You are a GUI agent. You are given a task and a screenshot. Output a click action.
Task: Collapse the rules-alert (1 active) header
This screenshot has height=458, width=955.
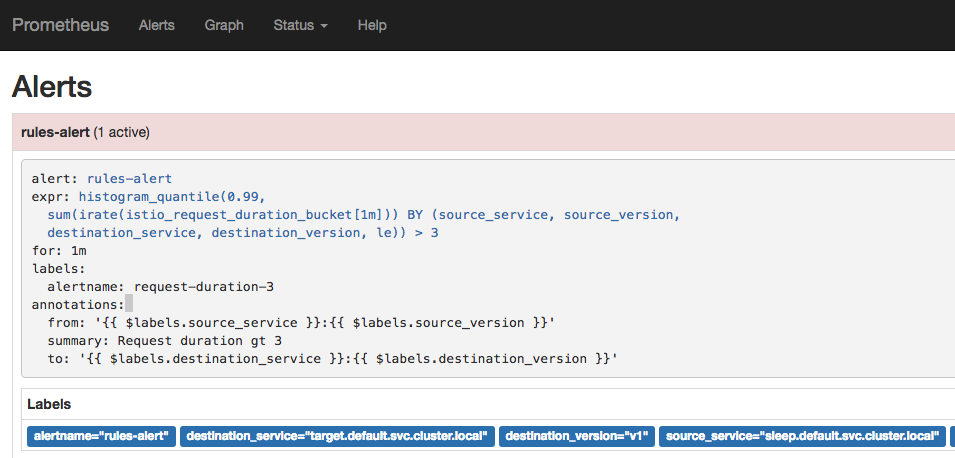click(484, 132)
